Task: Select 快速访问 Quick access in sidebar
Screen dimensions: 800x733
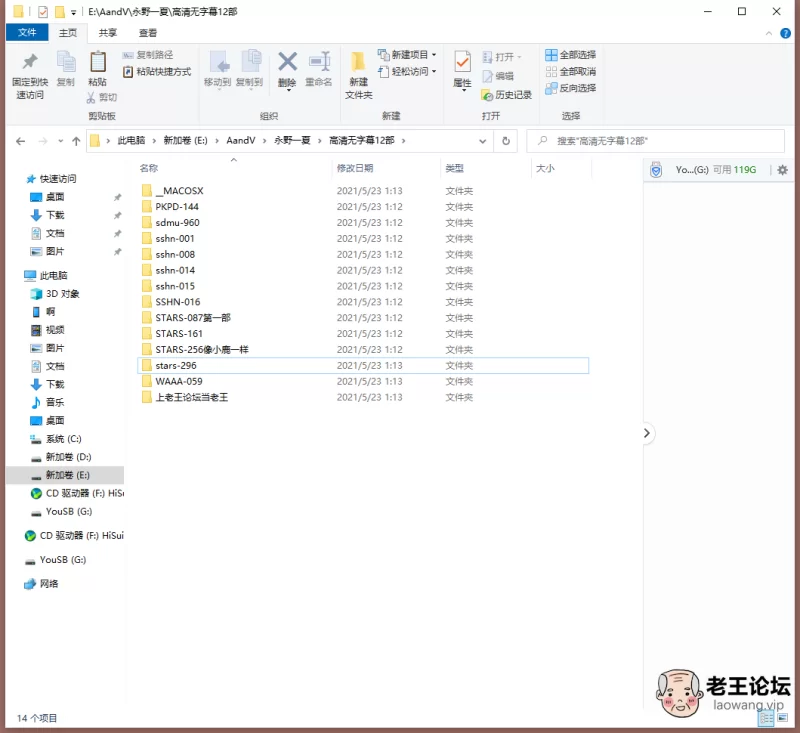Action: (x=51, y=179)
